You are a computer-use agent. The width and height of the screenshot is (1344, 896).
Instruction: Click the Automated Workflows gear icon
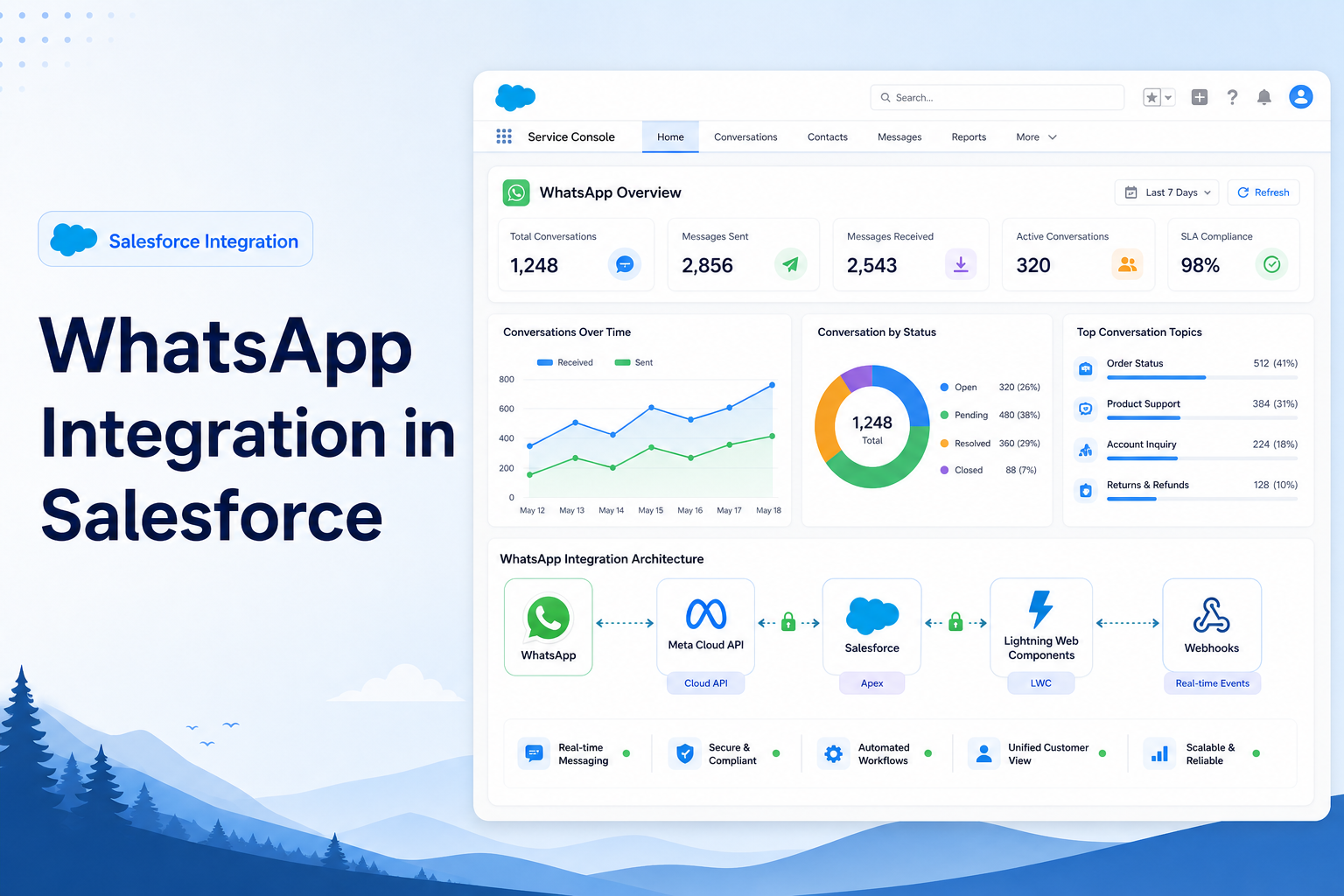pyautogui.click(x=834, y=753)
